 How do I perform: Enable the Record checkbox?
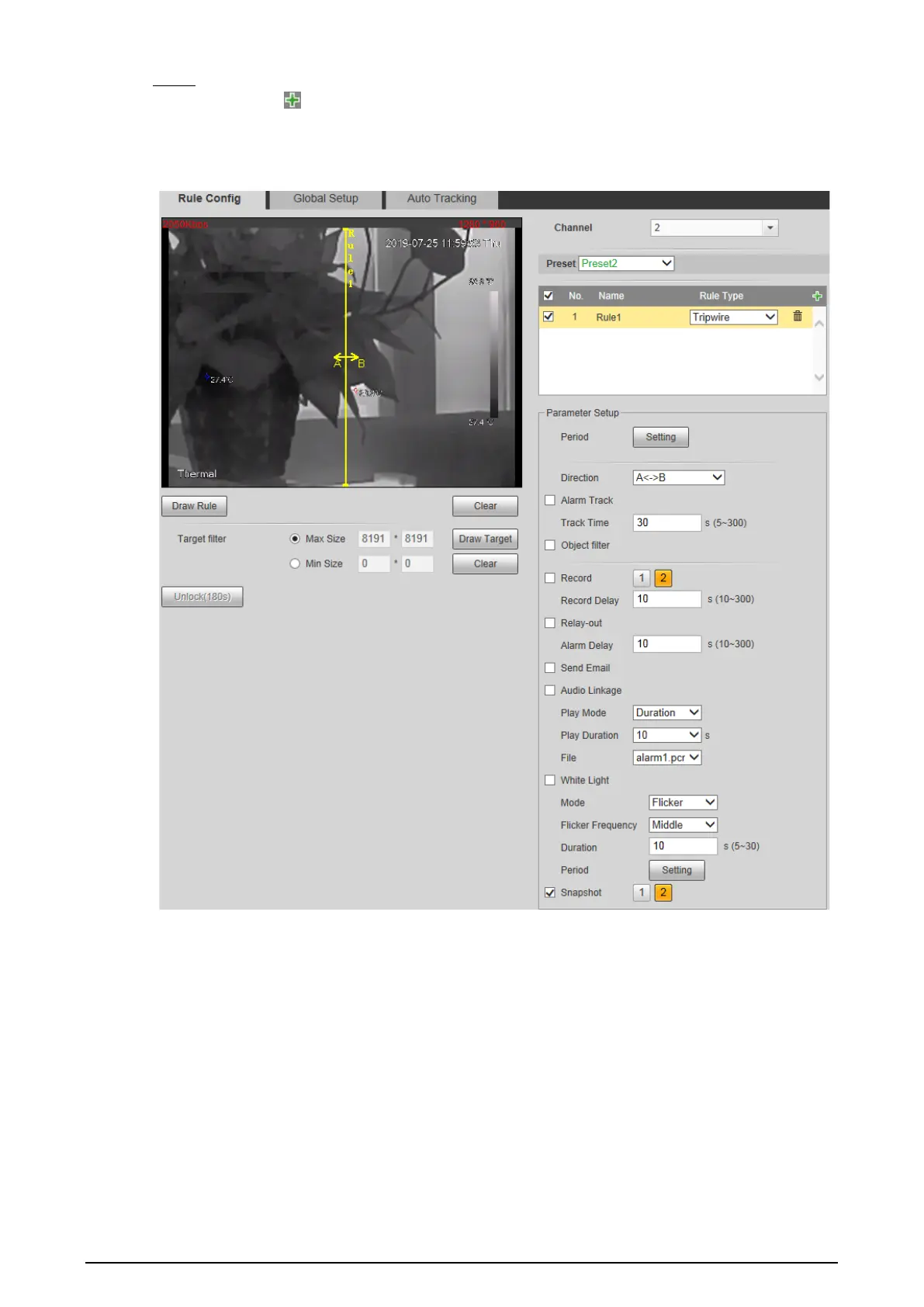pos(550,578)
